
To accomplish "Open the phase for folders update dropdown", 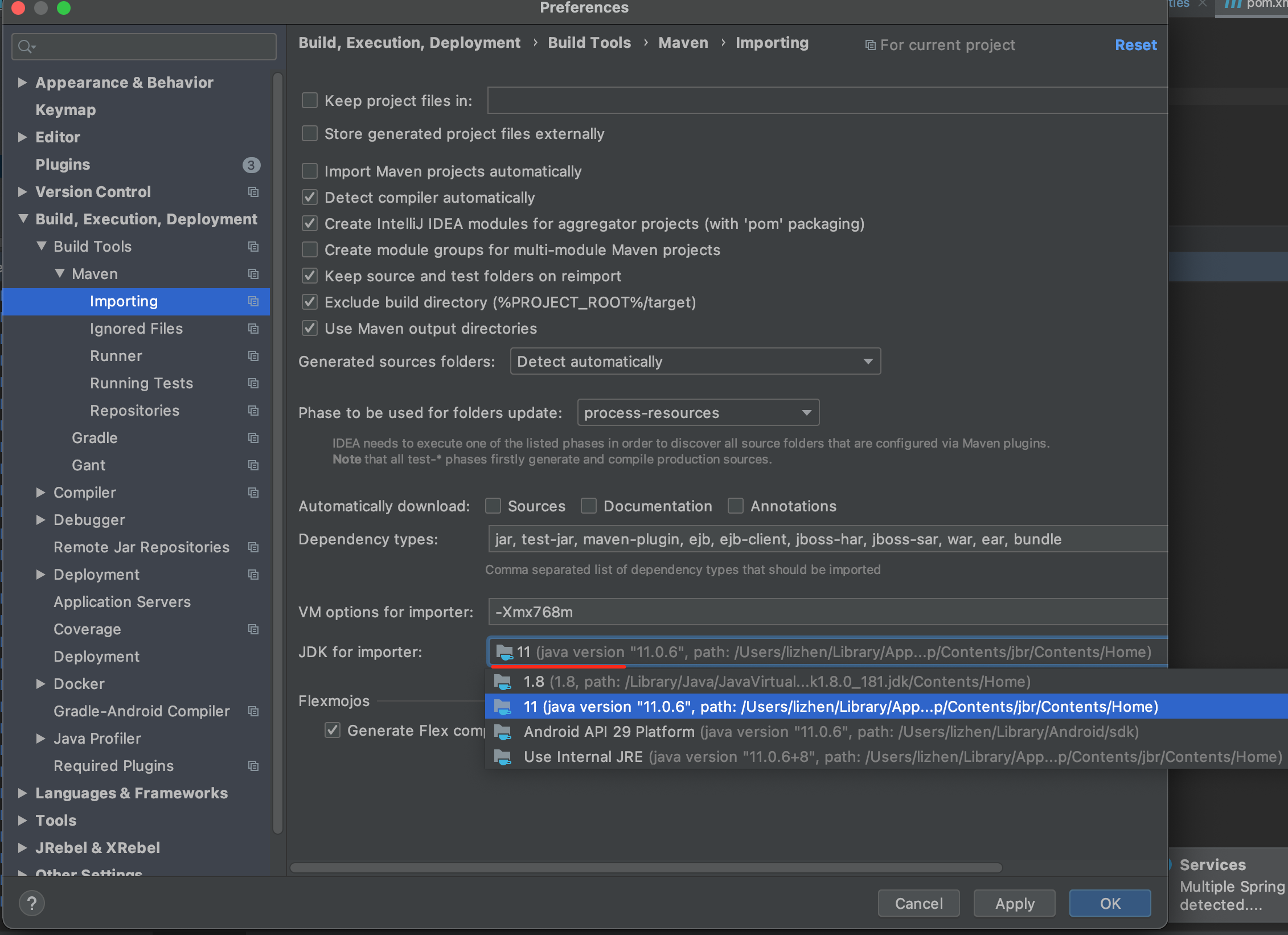I will (x=698, y=412).
